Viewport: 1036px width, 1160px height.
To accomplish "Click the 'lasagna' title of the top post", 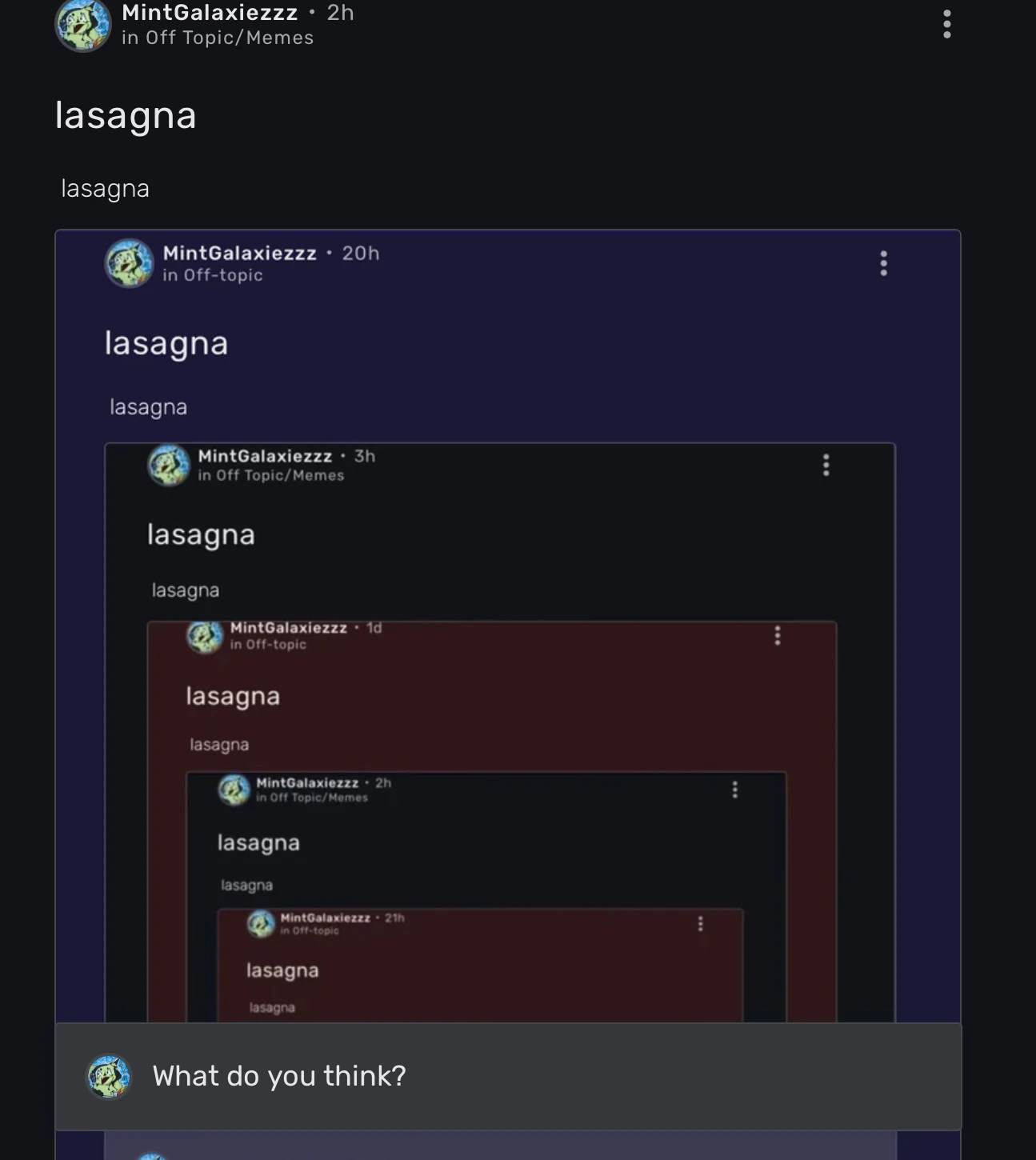I will (x=126, y=115).
